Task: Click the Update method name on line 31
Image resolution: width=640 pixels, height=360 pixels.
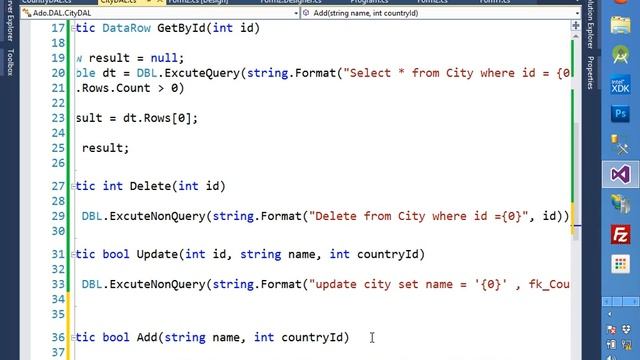Action: coord(157,255)
